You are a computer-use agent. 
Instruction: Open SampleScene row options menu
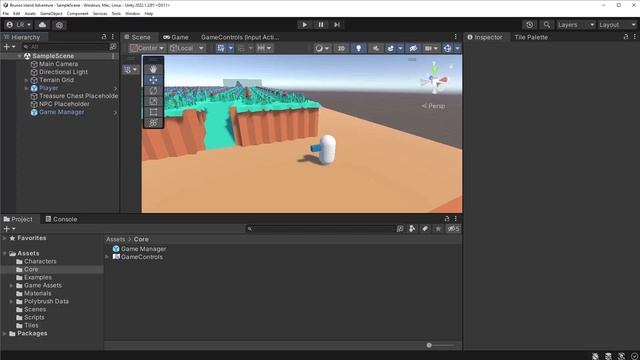[113, 56]
